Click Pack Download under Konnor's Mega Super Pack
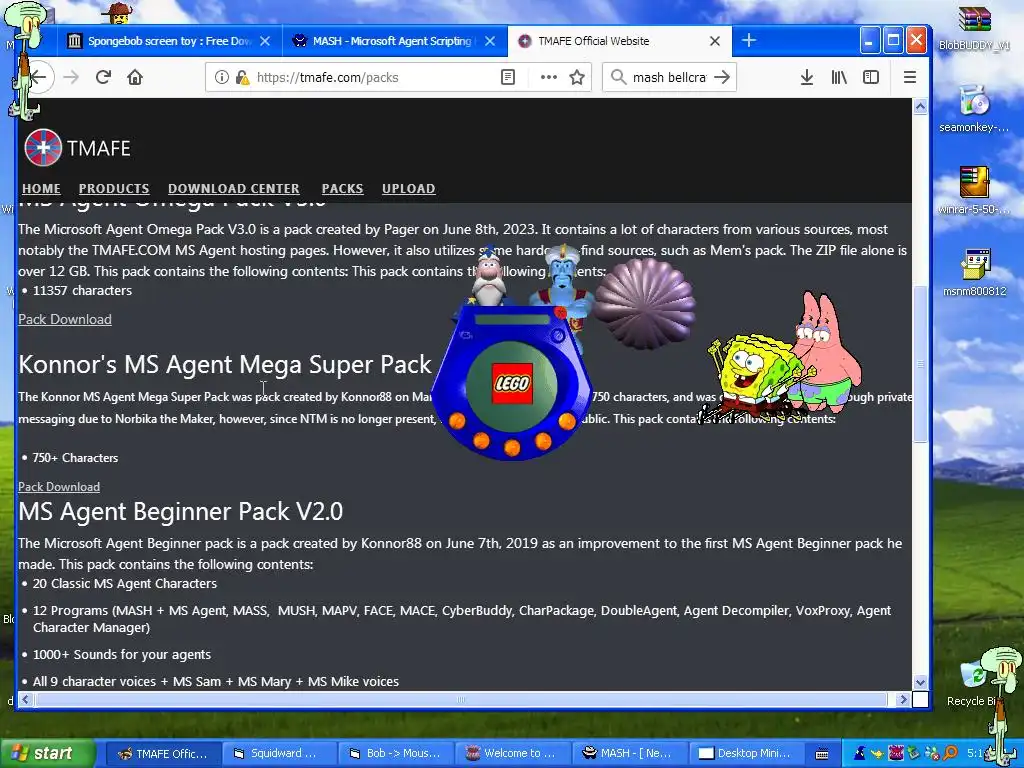The width and height of the screenshot is (1024, 768). click(x=59, y=487)
